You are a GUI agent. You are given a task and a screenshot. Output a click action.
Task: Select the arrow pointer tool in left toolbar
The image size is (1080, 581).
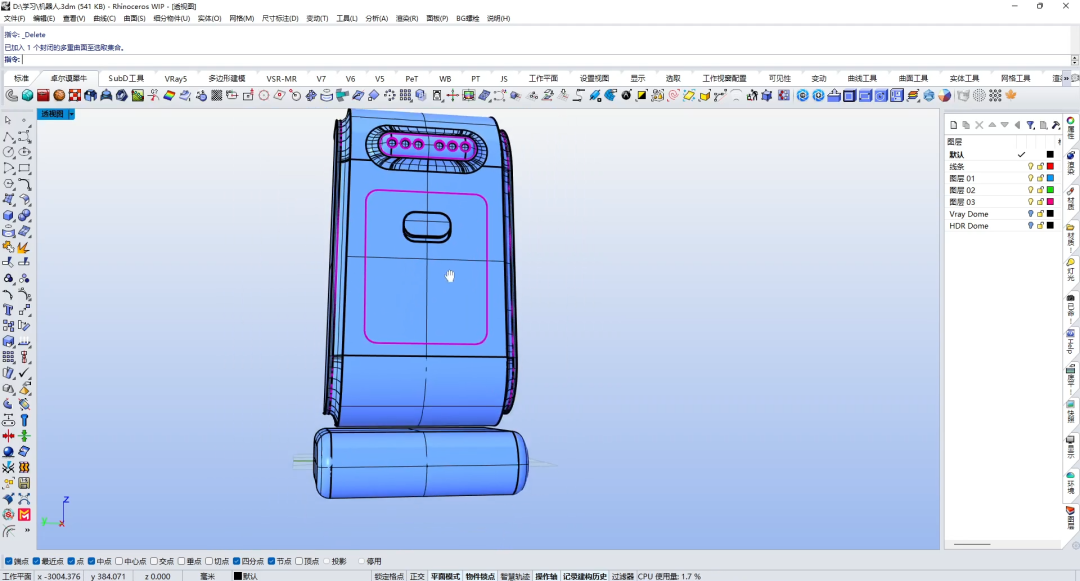tap(8, 120)
